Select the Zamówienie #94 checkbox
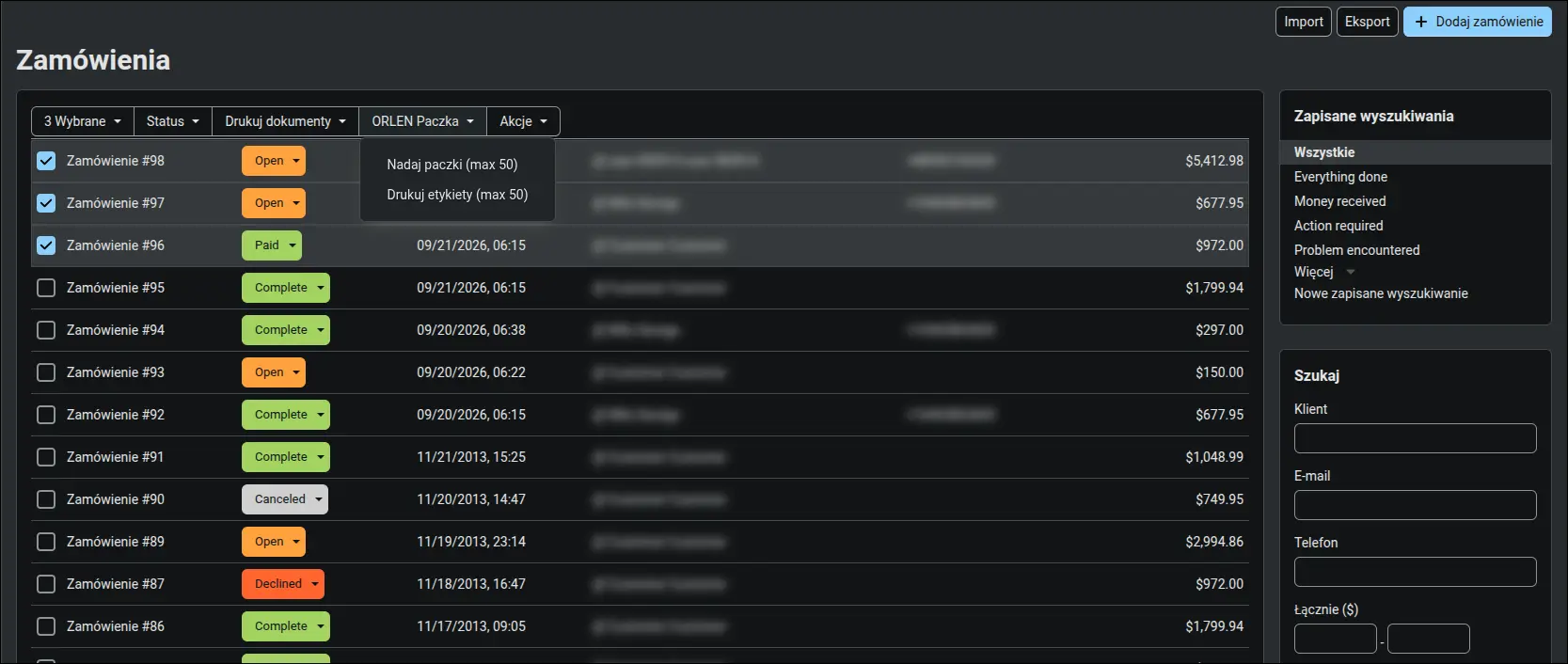Viewport: 1568px width, 664px height. pos(46,330)
